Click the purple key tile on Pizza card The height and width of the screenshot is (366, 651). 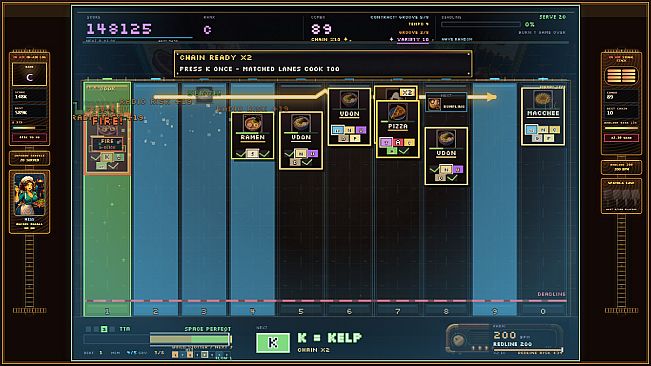(386, 142)
